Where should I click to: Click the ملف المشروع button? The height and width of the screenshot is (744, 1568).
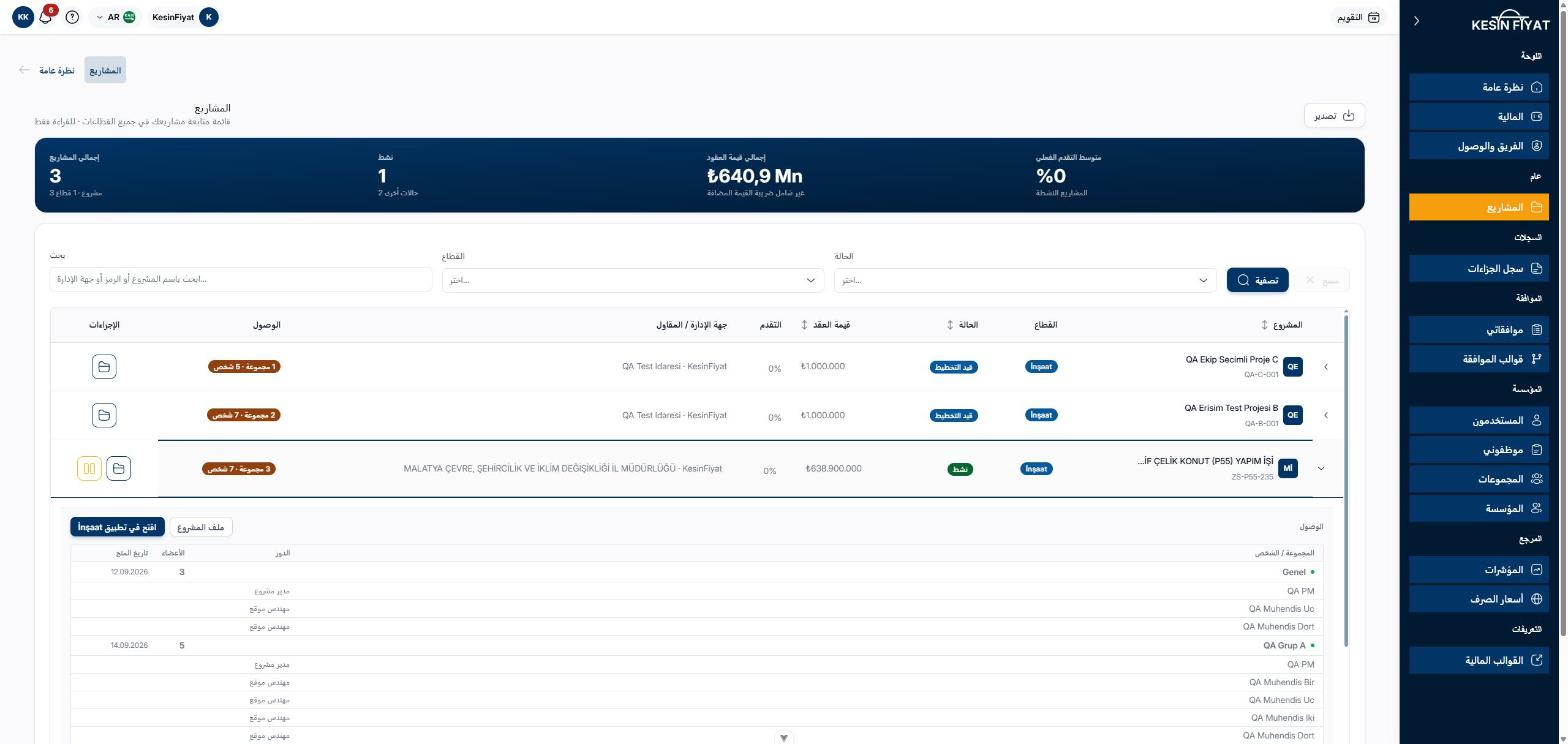(201, 527)
